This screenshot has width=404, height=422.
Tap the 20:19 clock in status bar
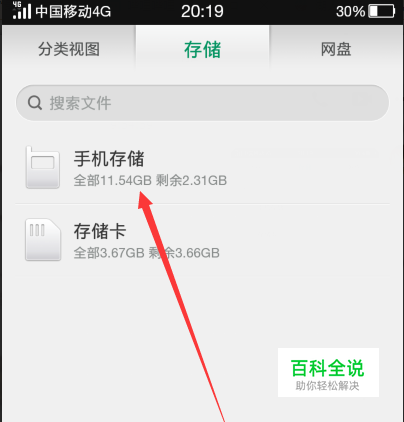[x=202, y=11]
